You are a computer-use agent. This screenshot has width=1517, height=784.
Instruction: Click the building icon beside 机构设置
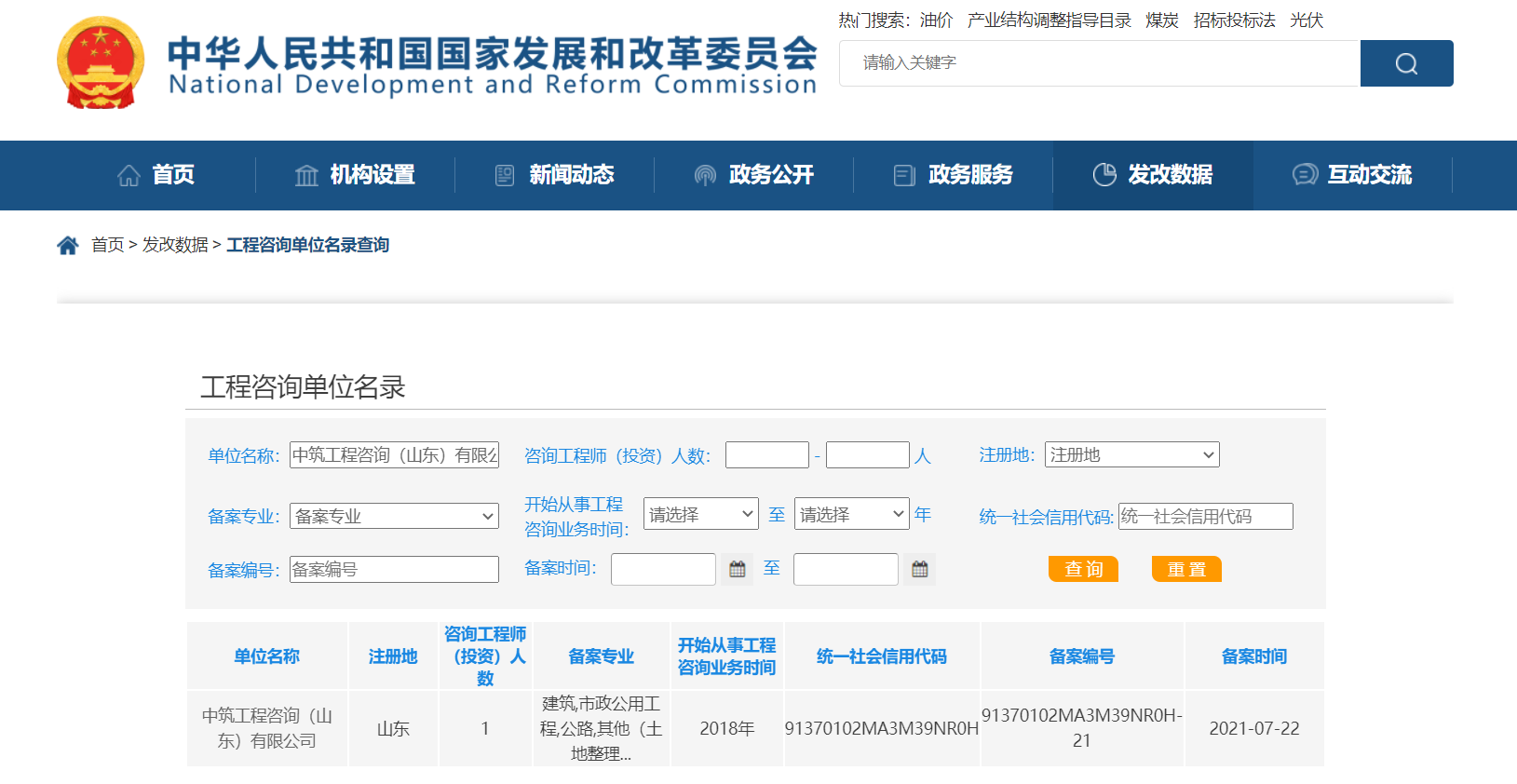(306, 175)
